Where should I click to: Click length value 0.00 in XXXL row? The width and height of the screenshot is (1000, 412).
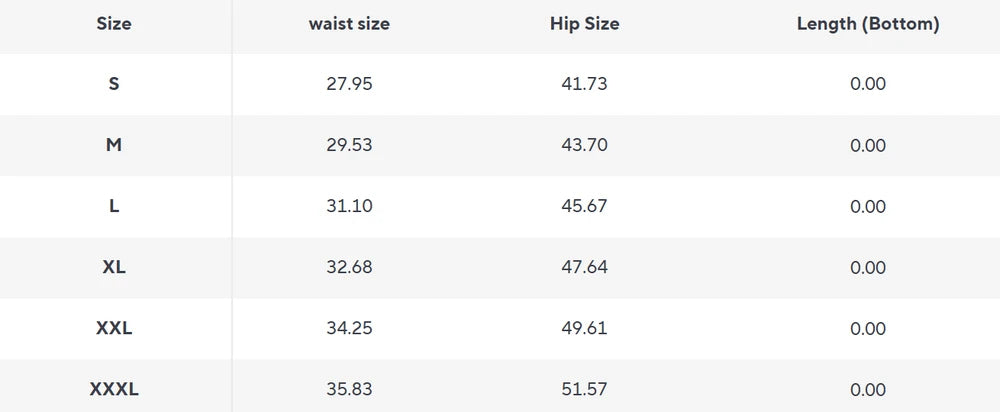click(x=868, y=390)
